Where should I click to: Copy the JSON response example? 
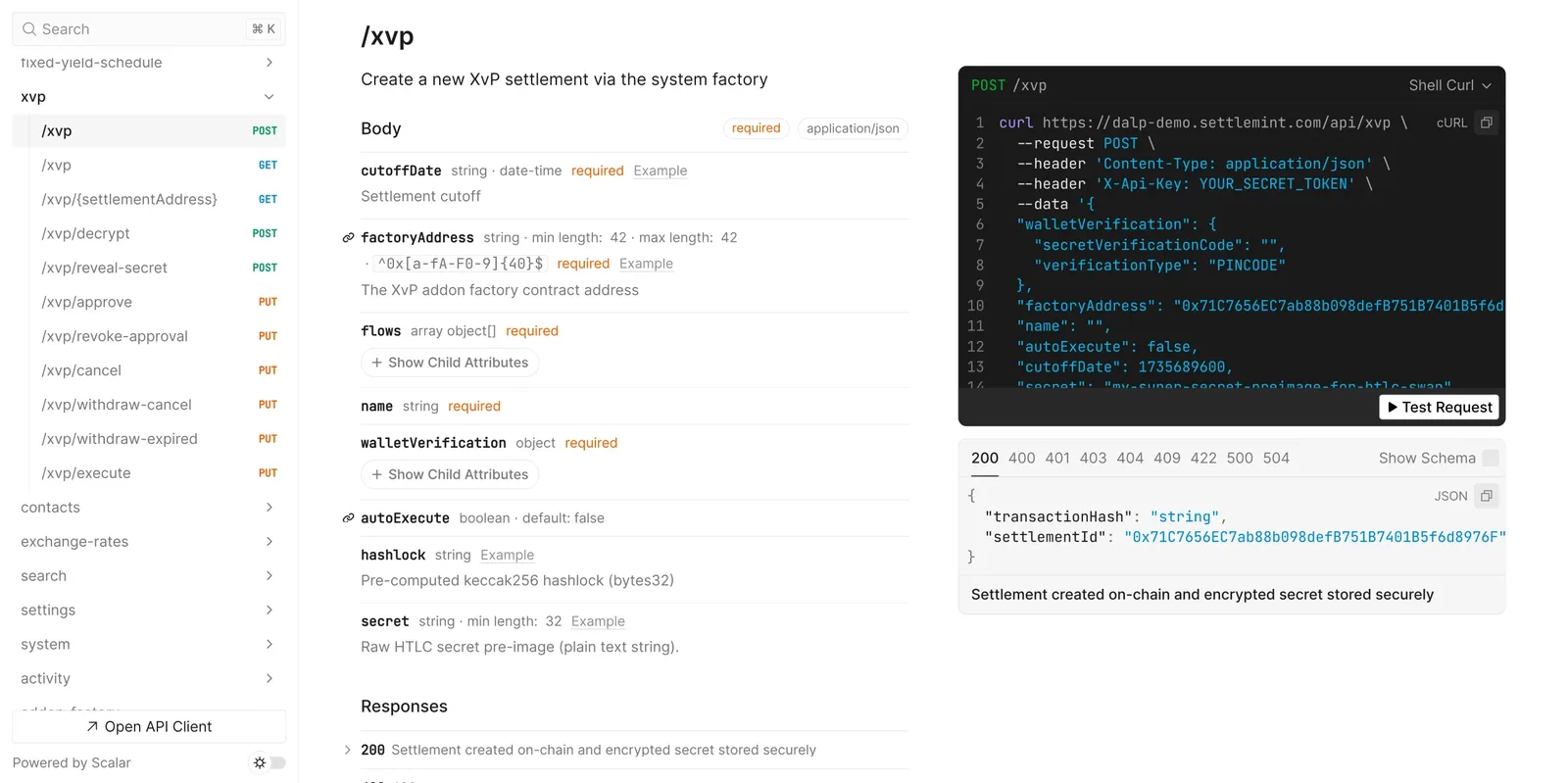point(1486,496)
